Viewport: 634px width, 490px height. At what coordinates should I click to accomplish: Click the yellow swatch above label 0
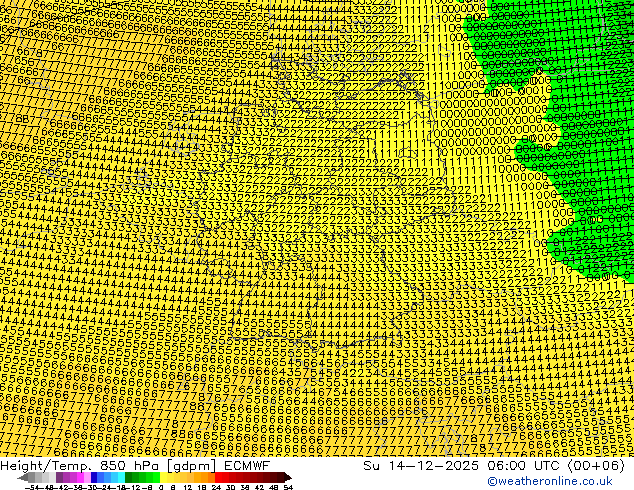(163, 477)
